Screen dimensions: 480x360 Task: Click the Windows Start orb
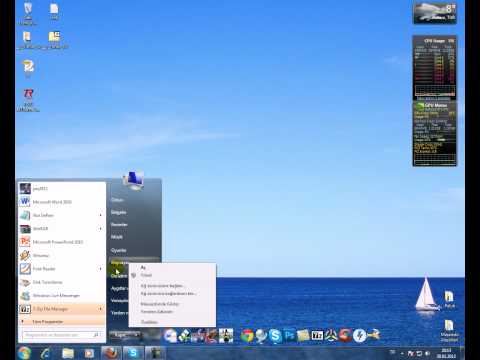tap(24, 353)
